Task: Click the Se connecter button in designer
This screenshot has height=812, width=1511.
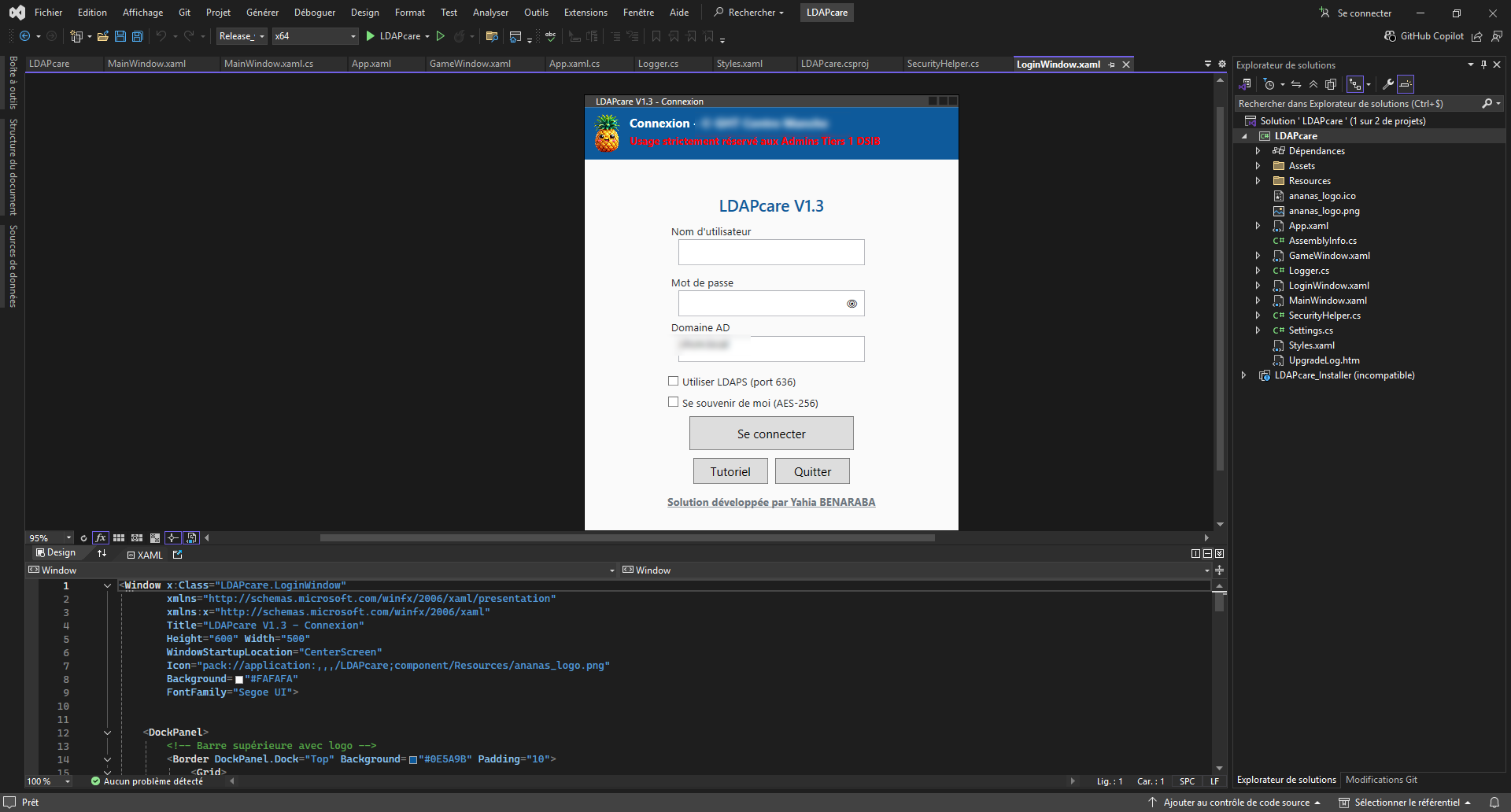Action: 771,434
